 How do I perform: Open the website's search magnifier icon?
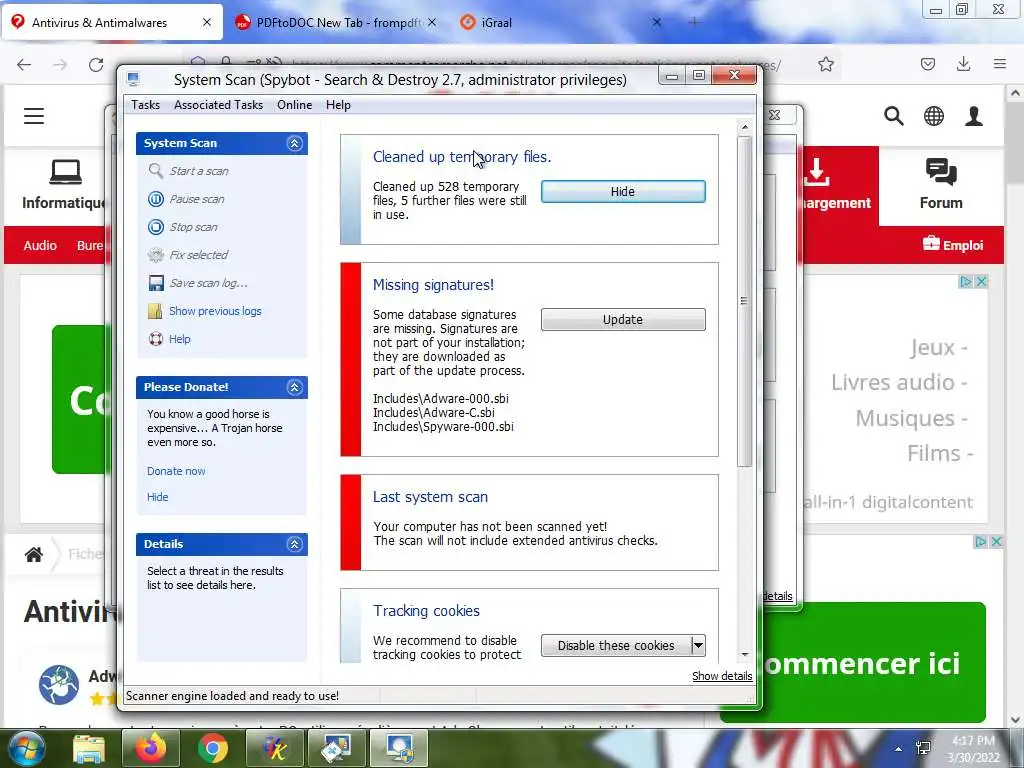[894, 116]
